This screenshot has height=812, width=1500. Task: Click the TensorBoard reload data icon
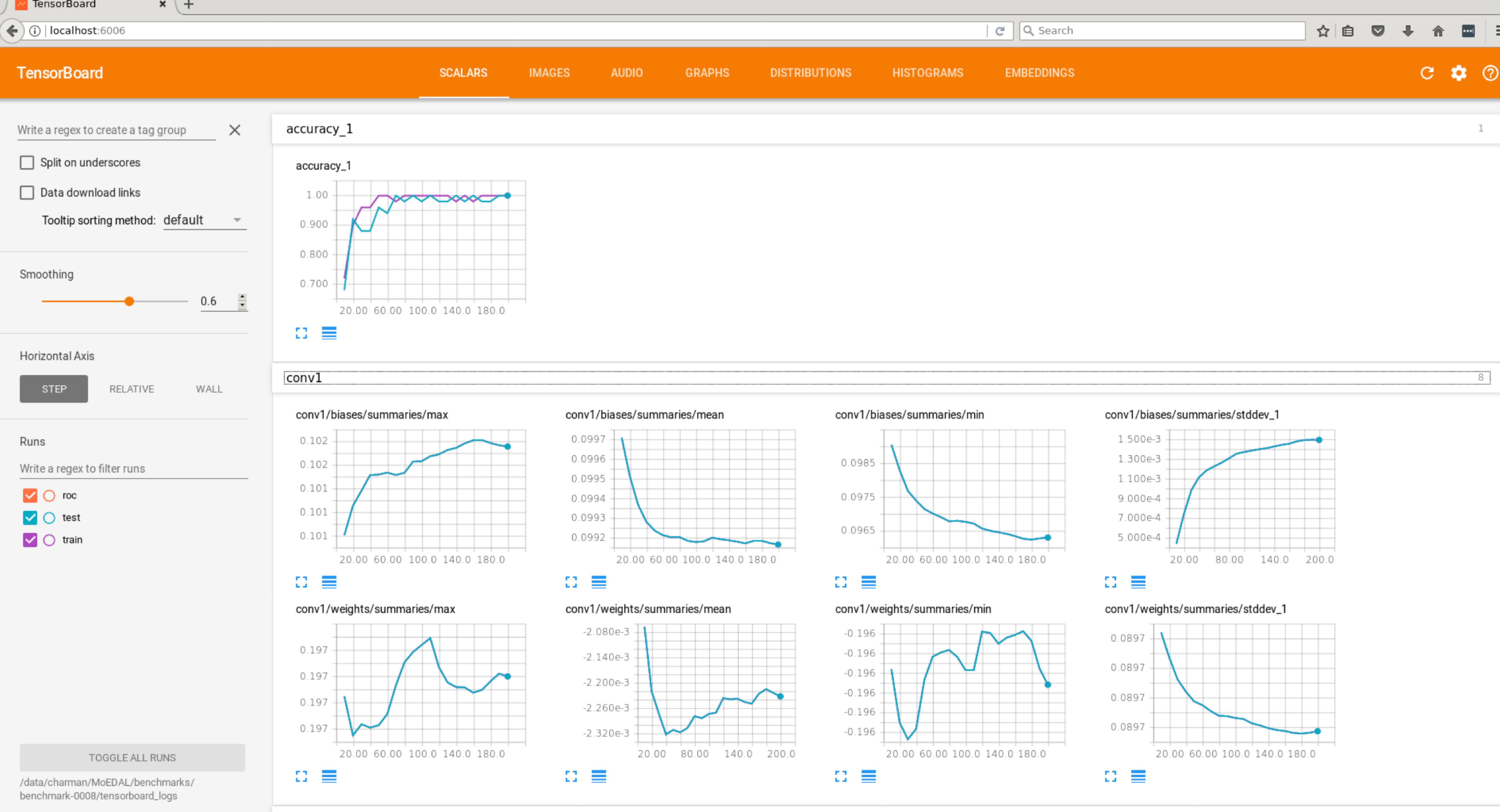click(1427, 73)
